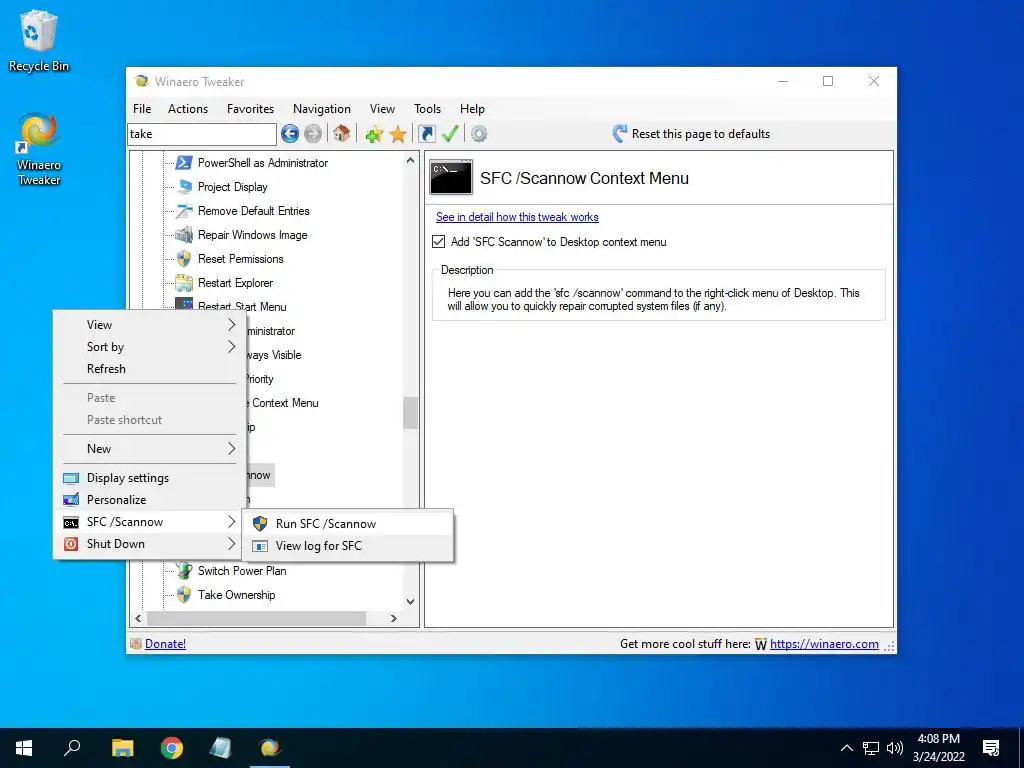Open Windows Start menu
Viewport: 1024px width, 768px height.
[x=24, y=748]
